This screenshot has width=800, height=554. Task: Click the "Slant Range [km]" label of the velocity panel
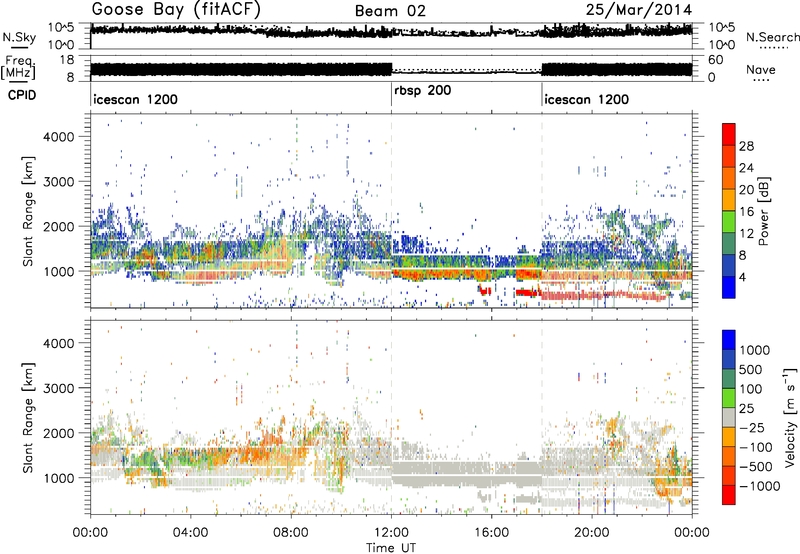coord(28,417)
